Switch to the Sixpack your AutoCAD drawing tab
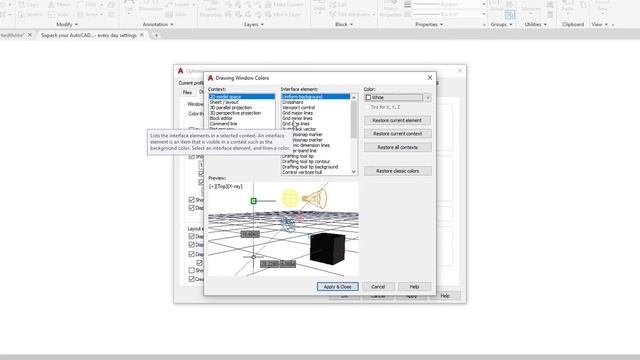 (89, 36)
